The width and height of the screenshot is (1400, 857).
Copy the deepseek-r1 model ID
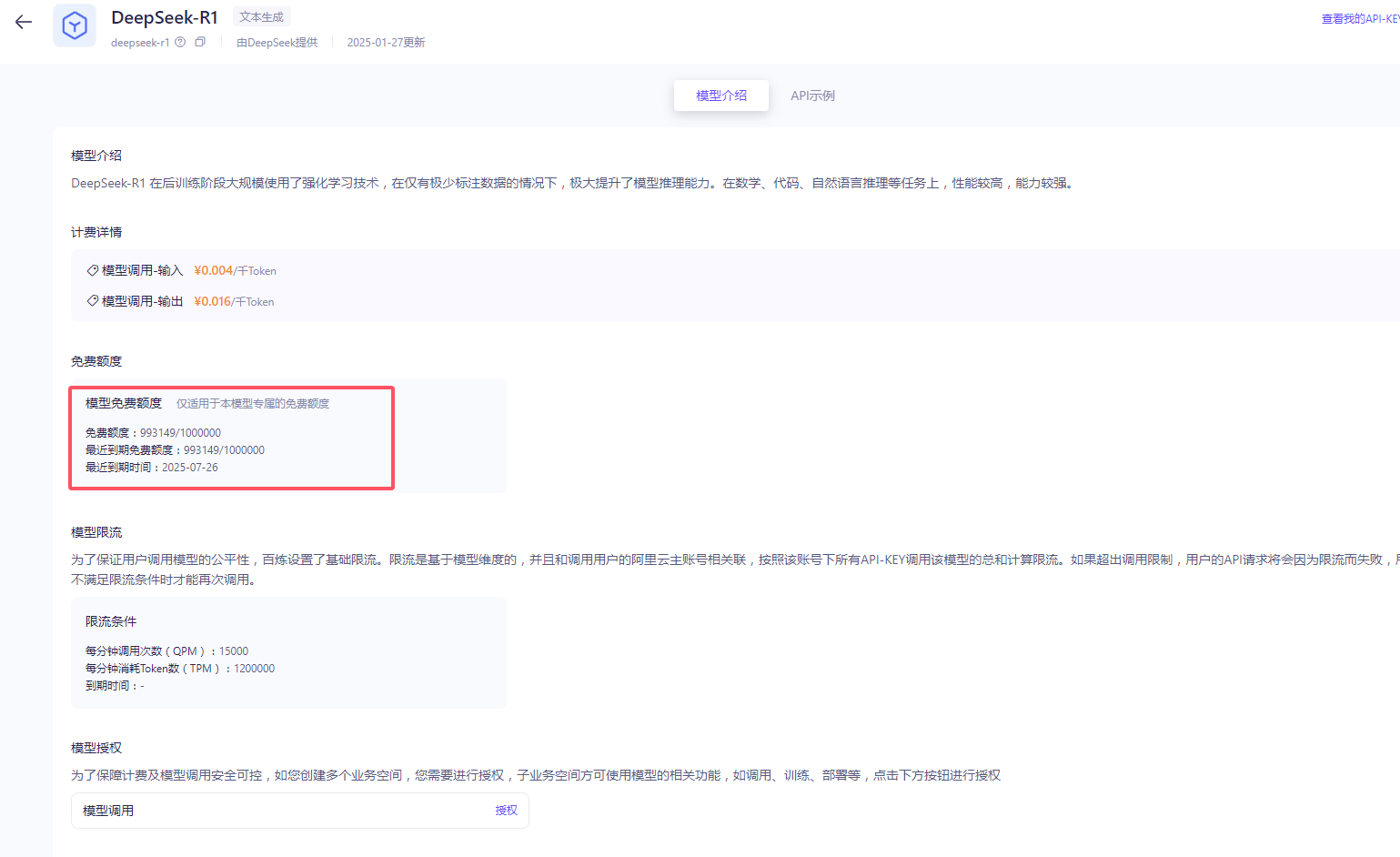[x=200, y=42]
